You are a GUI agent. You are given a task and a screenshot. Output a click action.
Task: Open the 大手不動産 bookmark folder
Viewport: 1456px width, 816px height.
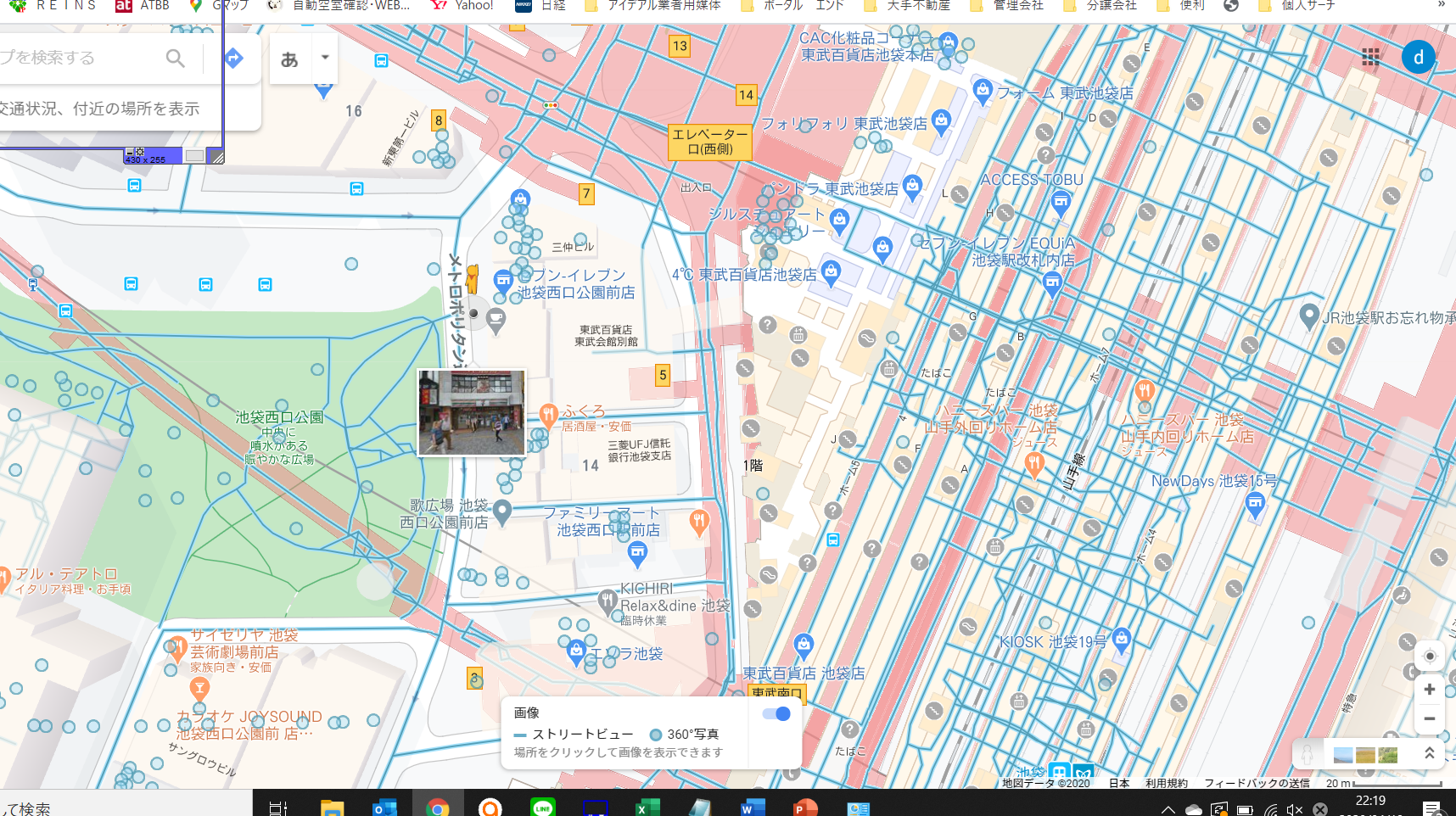coord(907,5)
